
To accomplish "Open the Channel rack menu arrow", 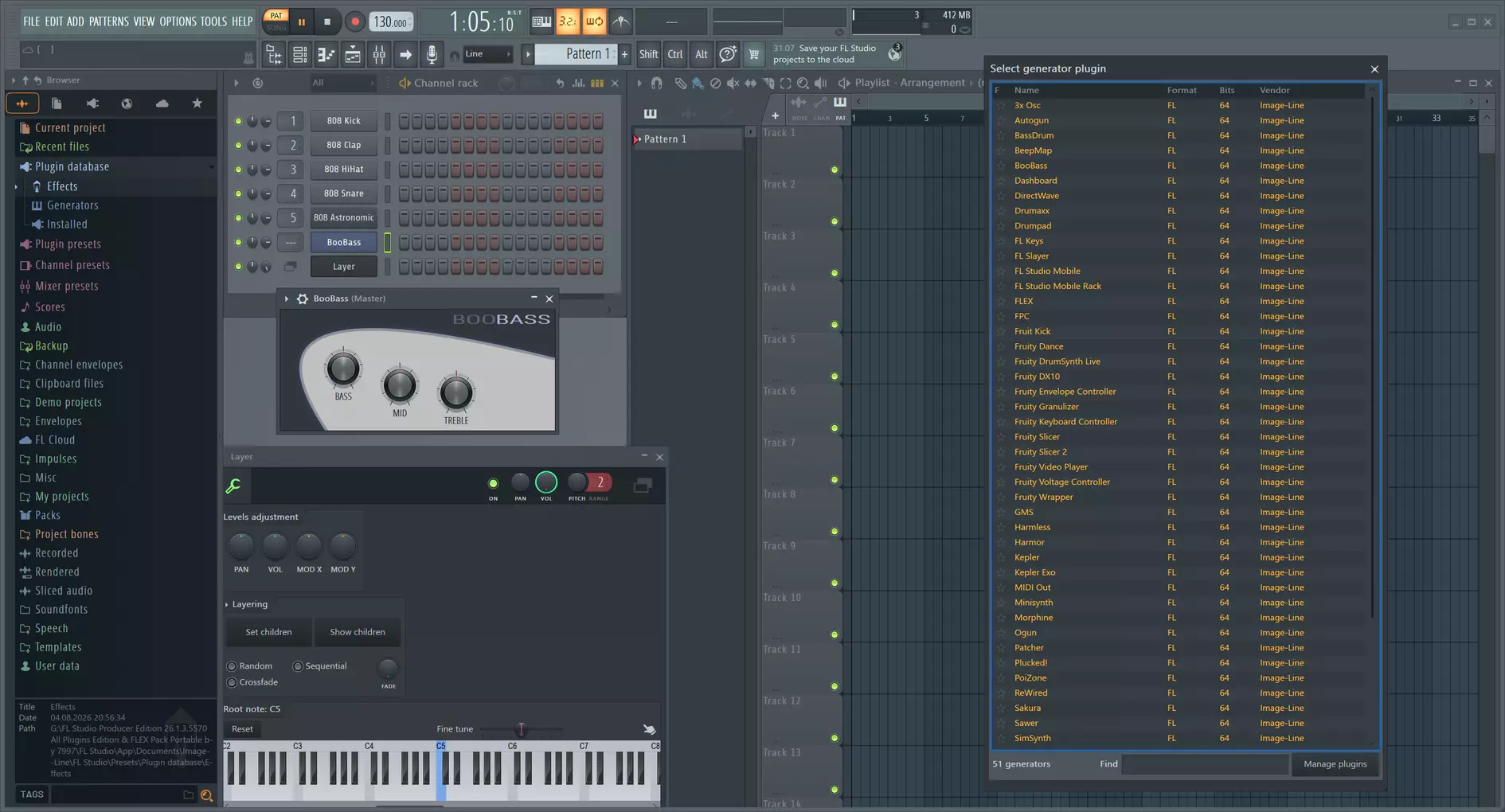I will click(236, 83).
